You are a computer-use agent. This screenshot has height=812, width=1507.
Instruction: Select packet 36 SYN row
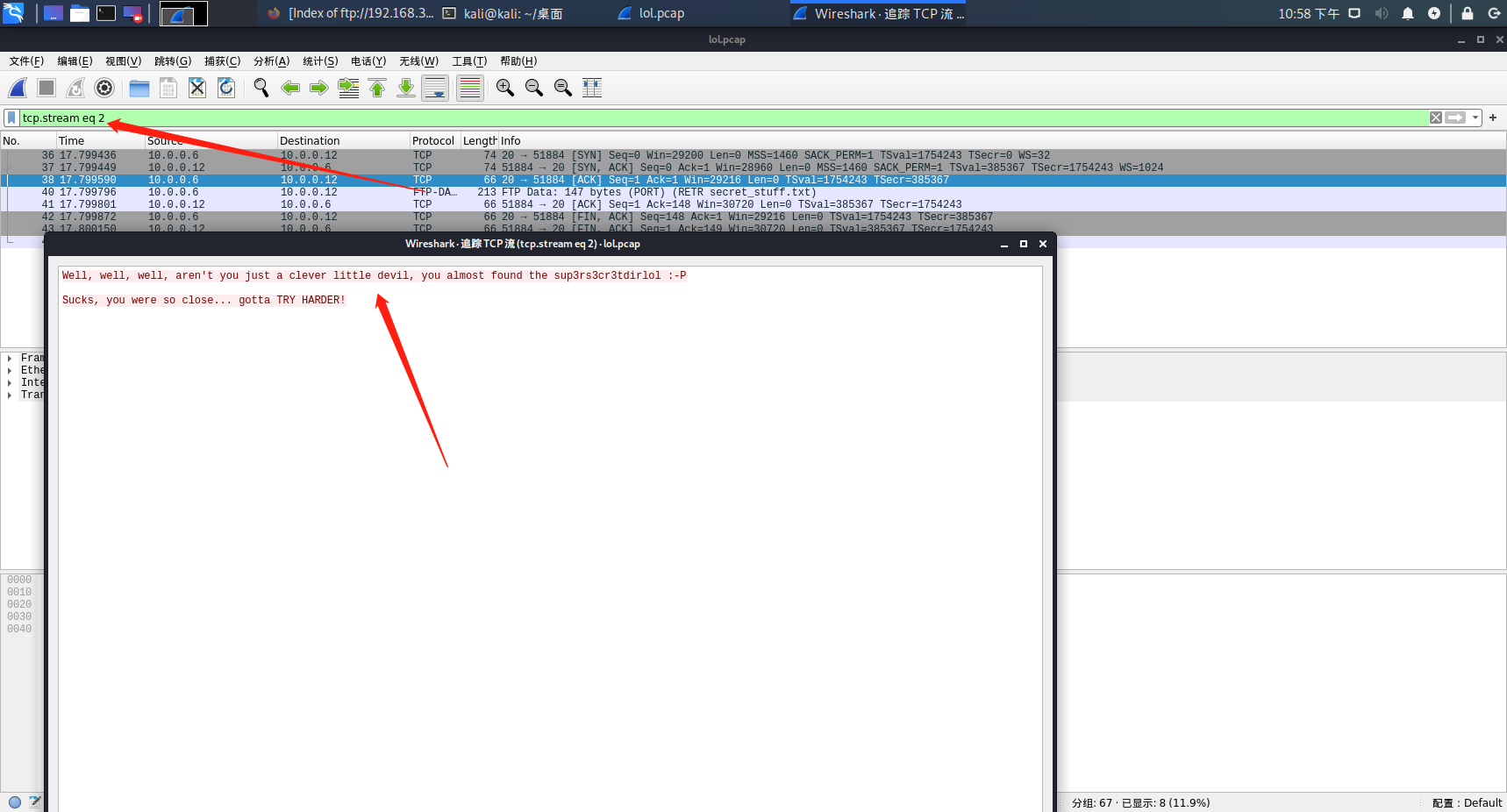pyautogui.click(x=753, y=155)
